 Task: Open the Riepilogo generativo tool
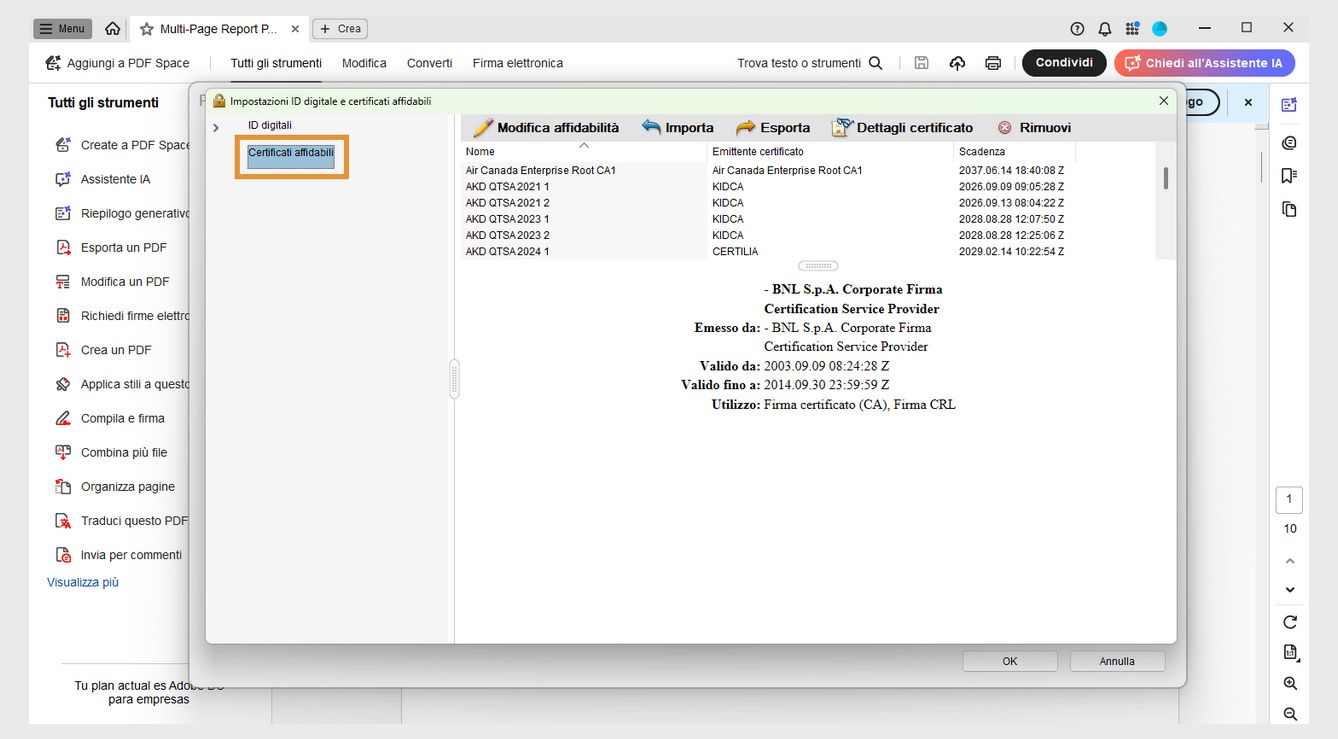pos(122,213)
